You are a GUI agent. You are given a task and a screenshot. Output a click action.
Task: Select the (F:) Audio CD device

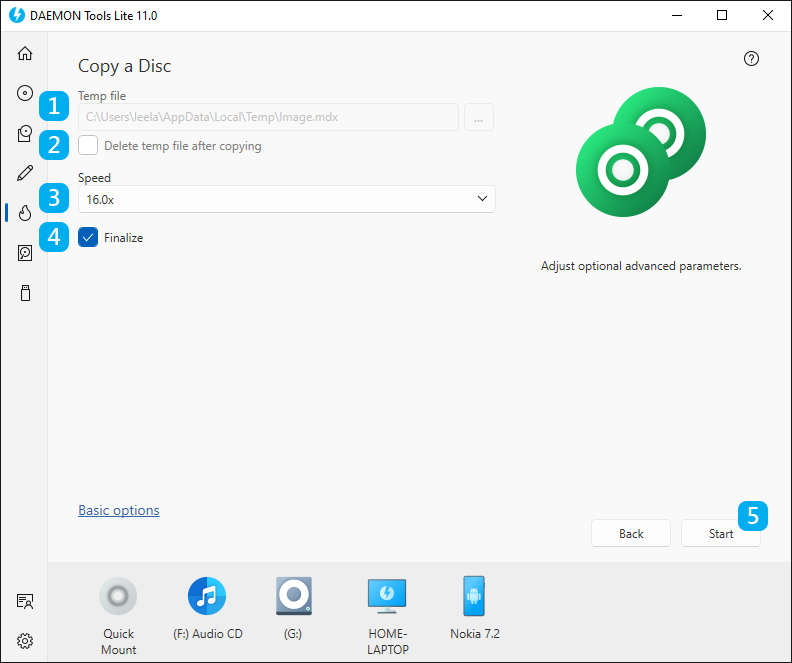coord(207,596)
